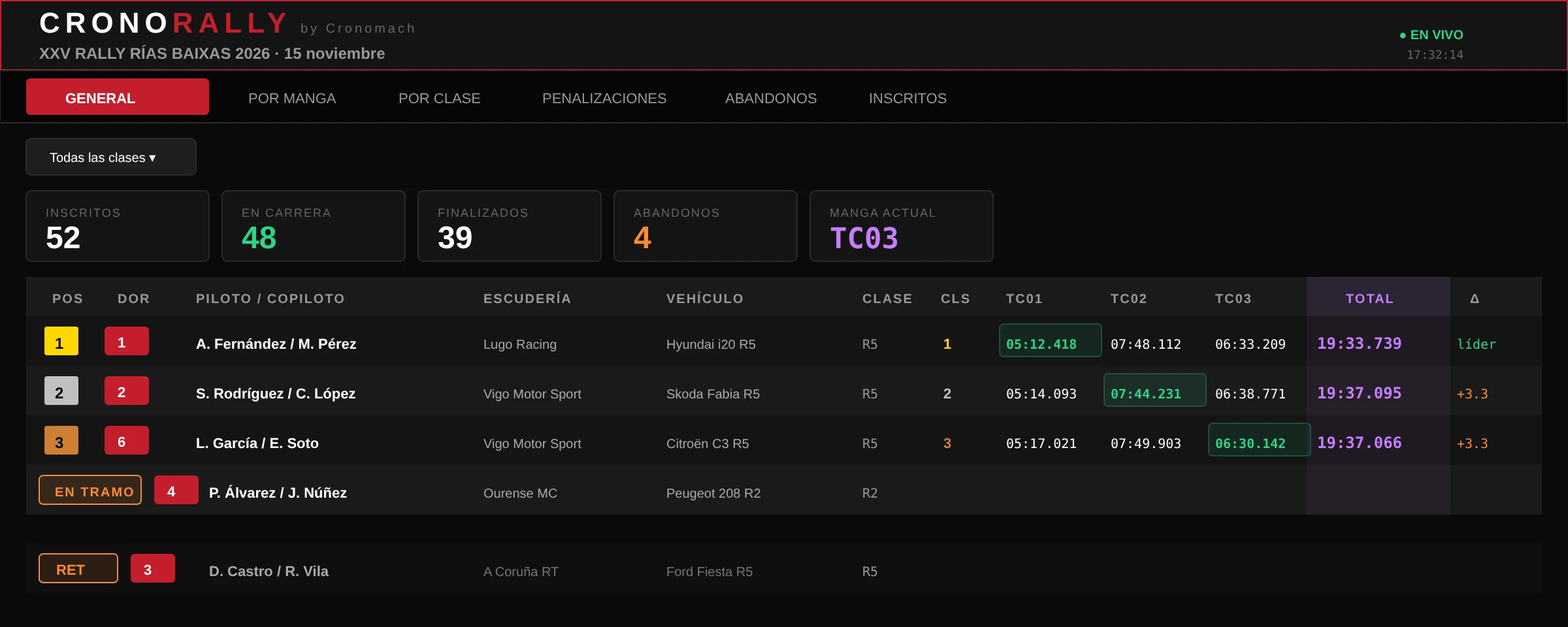Click TC01 time 05:14.093
Screen dimensions: 1568x627
pyautogui.click(x=1041, y=394)
